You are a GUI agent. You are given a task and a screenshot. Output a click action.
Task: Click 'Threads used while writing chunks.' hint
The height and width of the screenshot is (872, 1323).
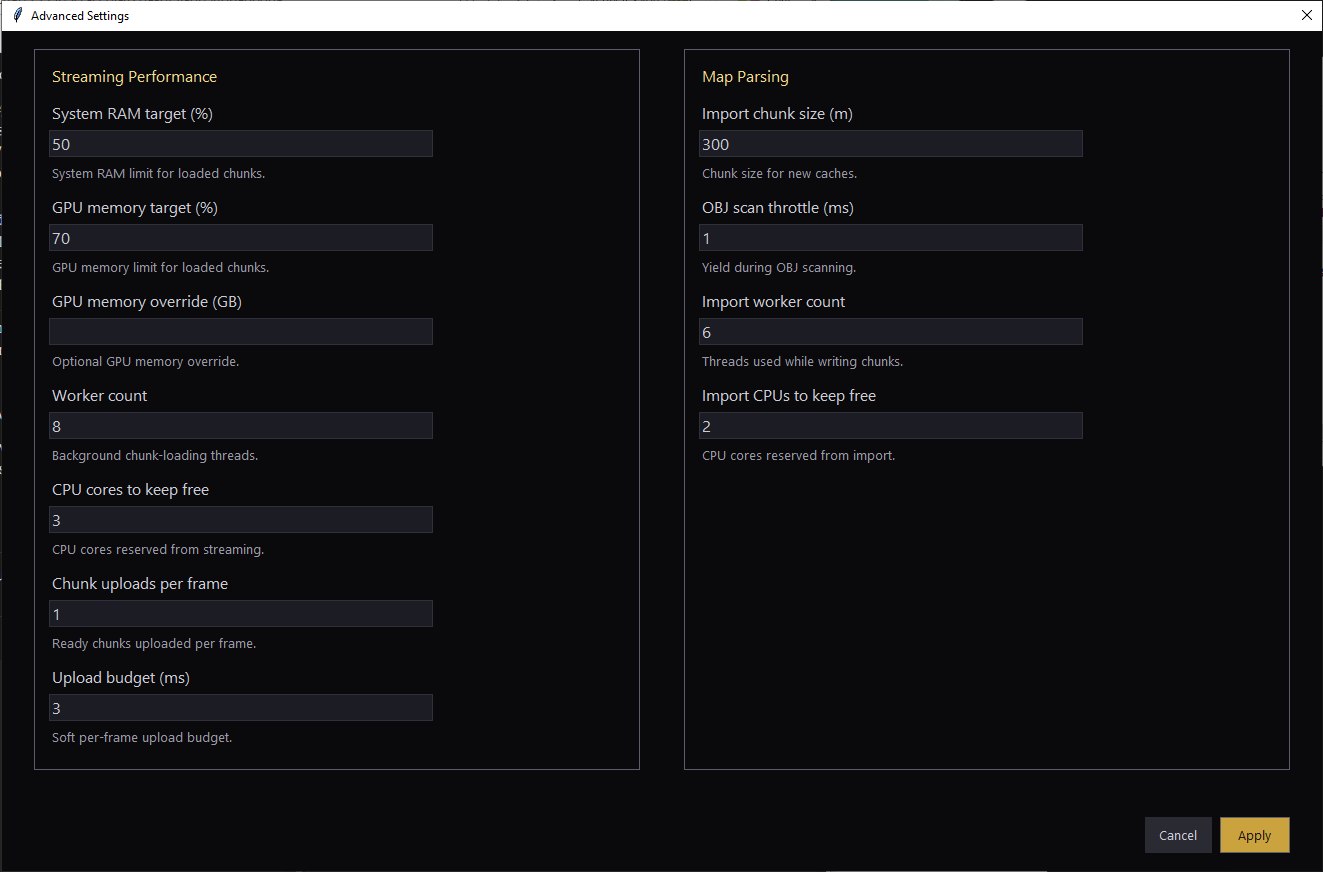[802, 362]
